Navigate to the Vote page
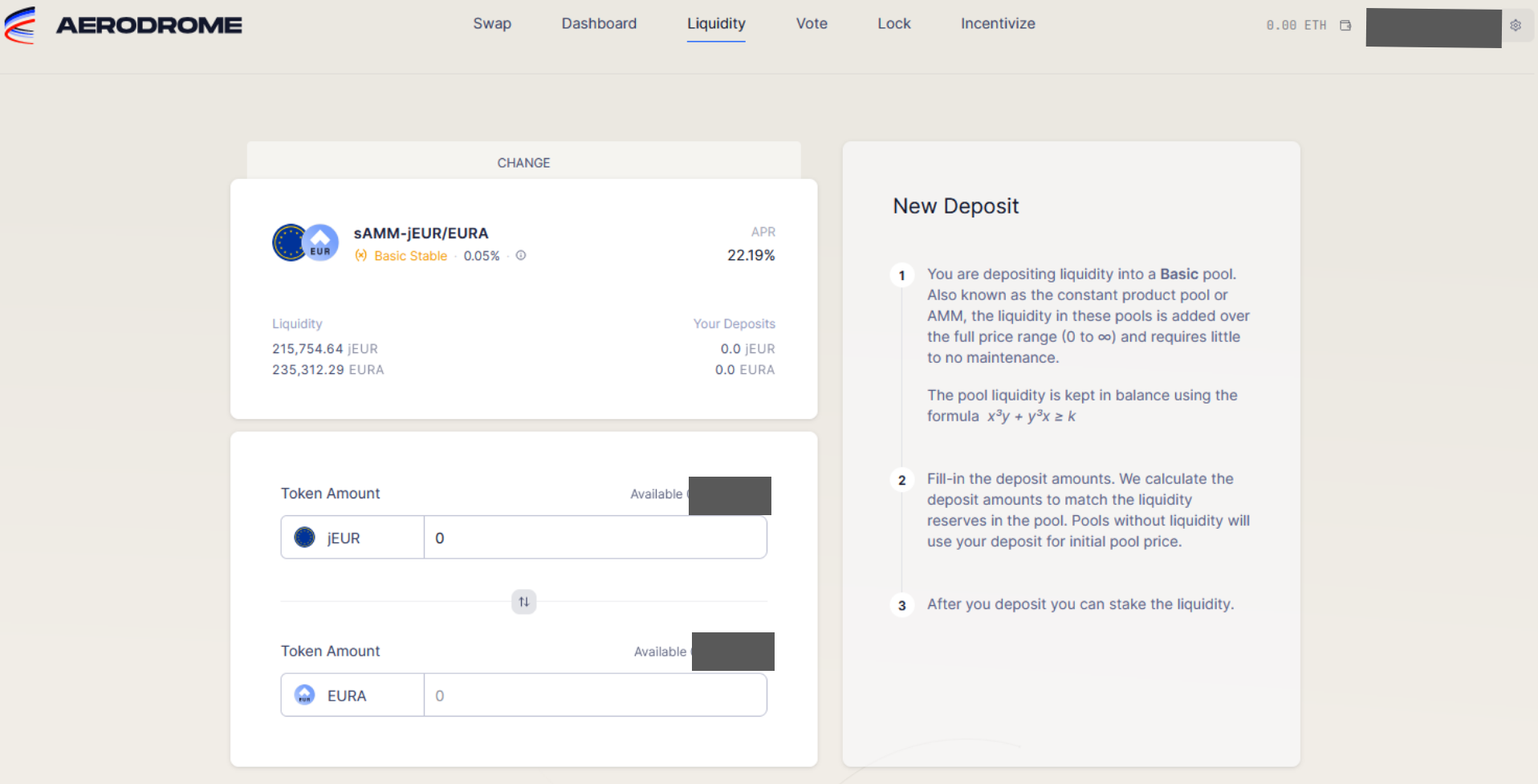Screen dimensions: 1538x784 pyautogui.click(x=812, y=24)
